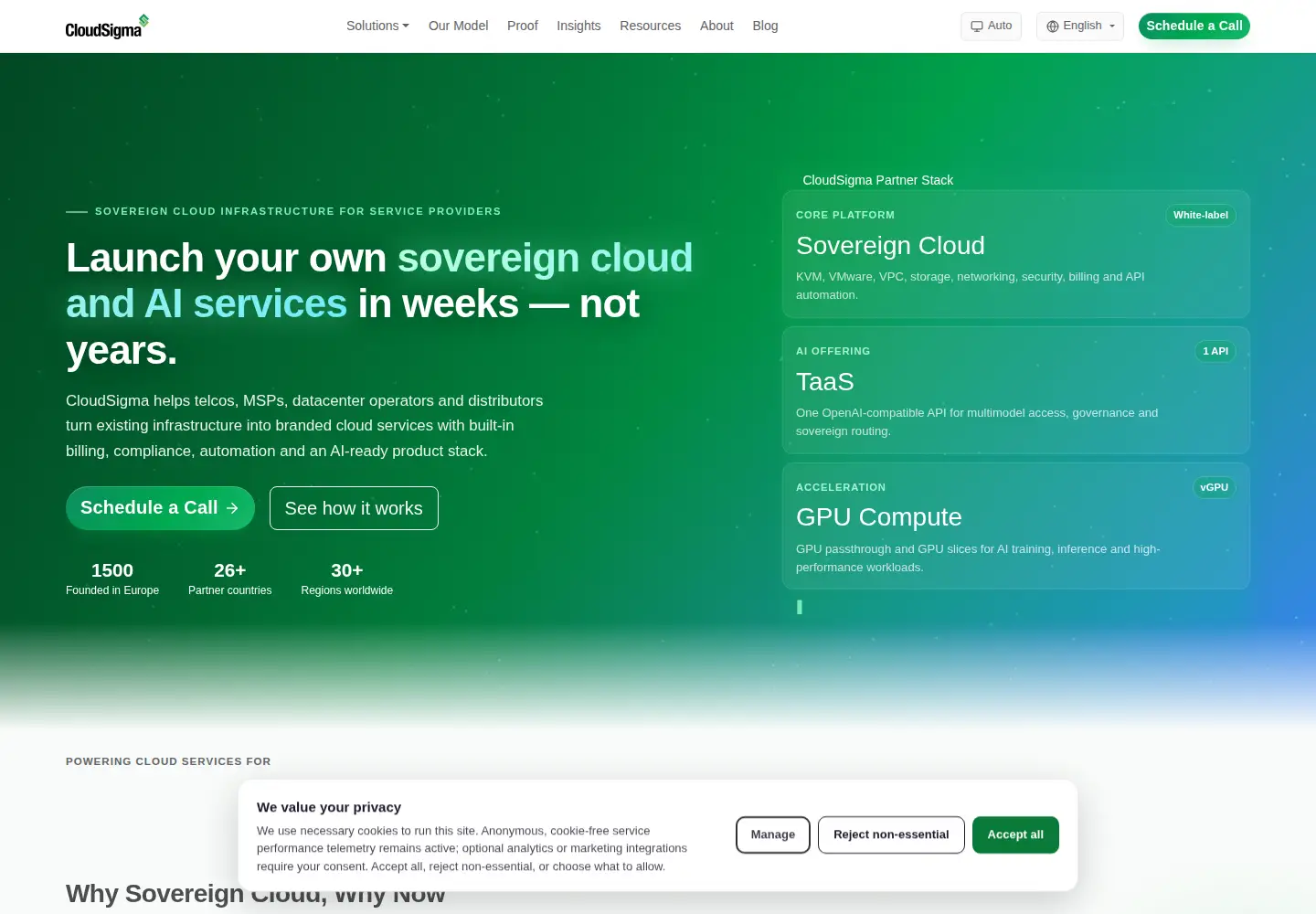Reject non-essential cookies
The image size is (1316, 914).
point(891,834)
